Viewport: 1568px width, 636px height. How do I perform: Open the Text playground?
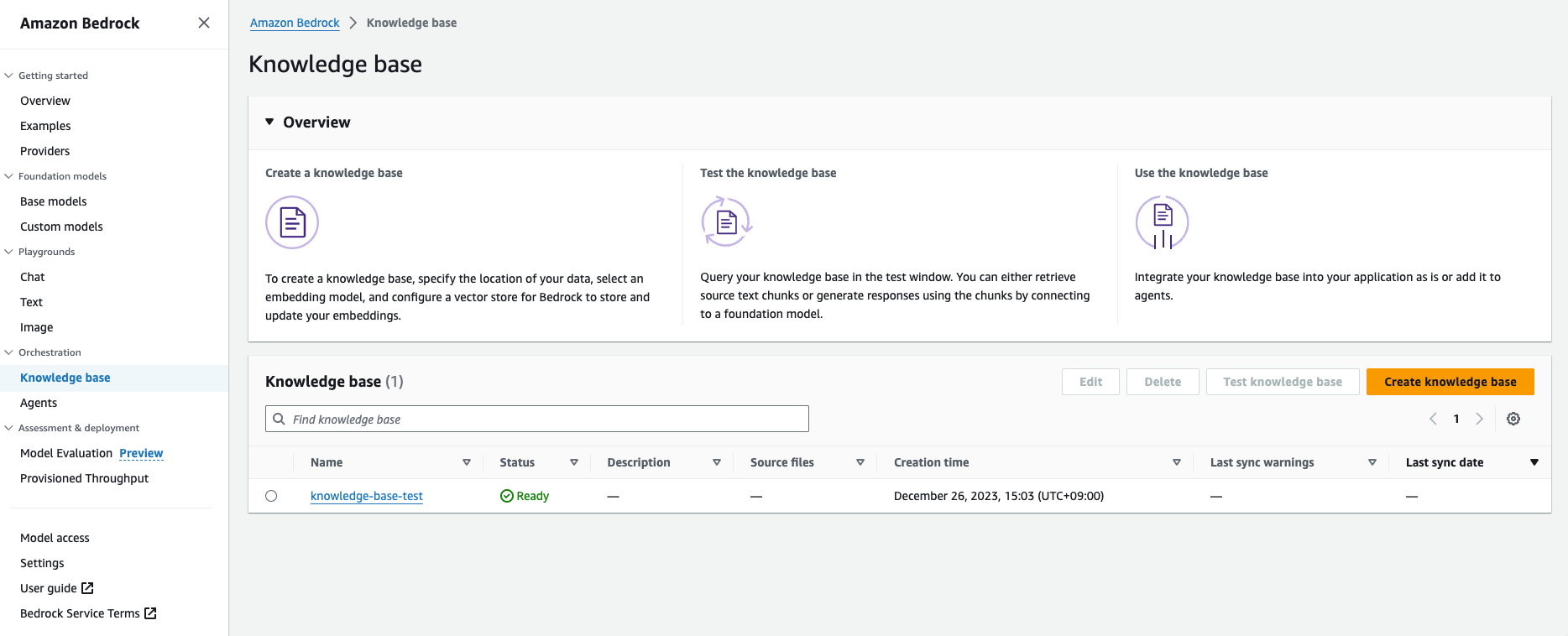(31, 302)
